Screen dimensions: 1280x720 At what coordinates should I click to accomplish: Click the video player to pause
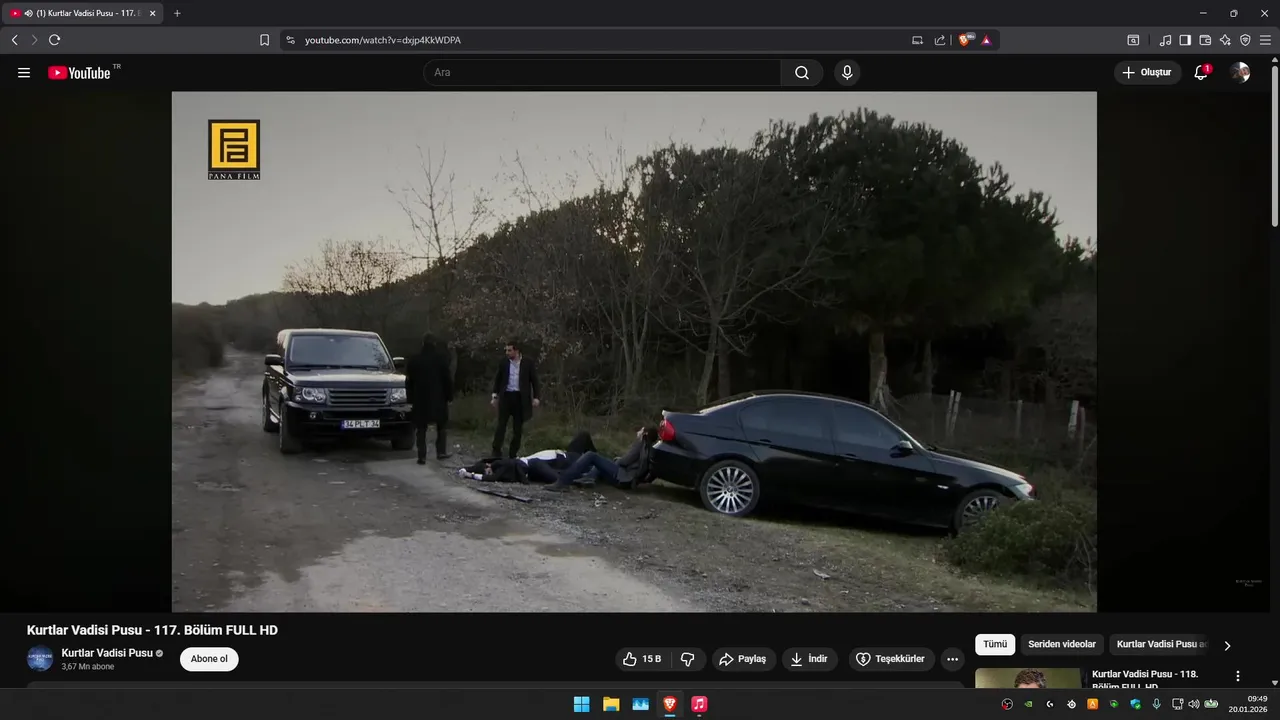tap(634, 351)
